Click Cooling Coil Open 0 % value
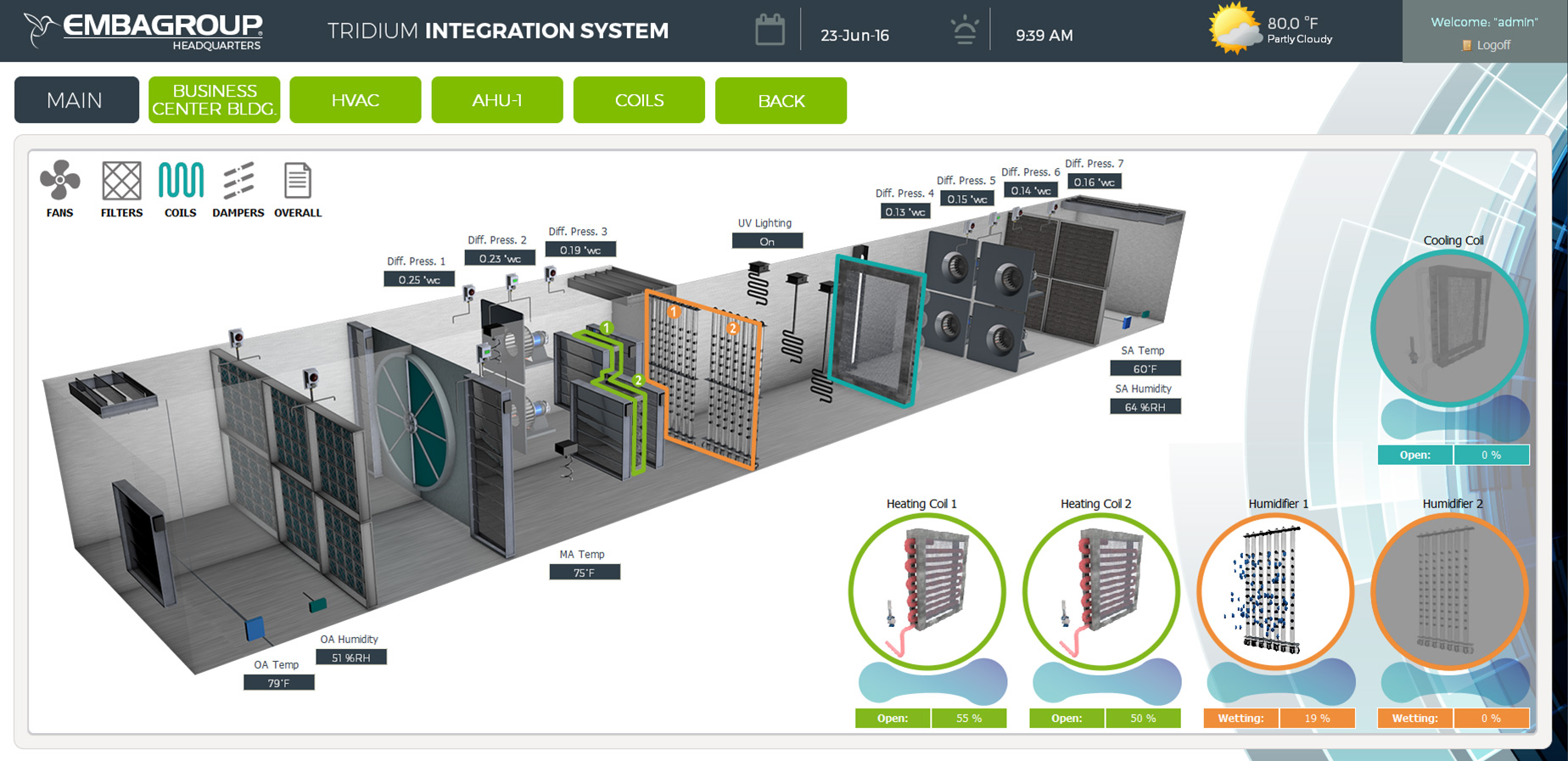Image resolution: width=1568 pixels, height=761 pixels. pos(1492,455)
